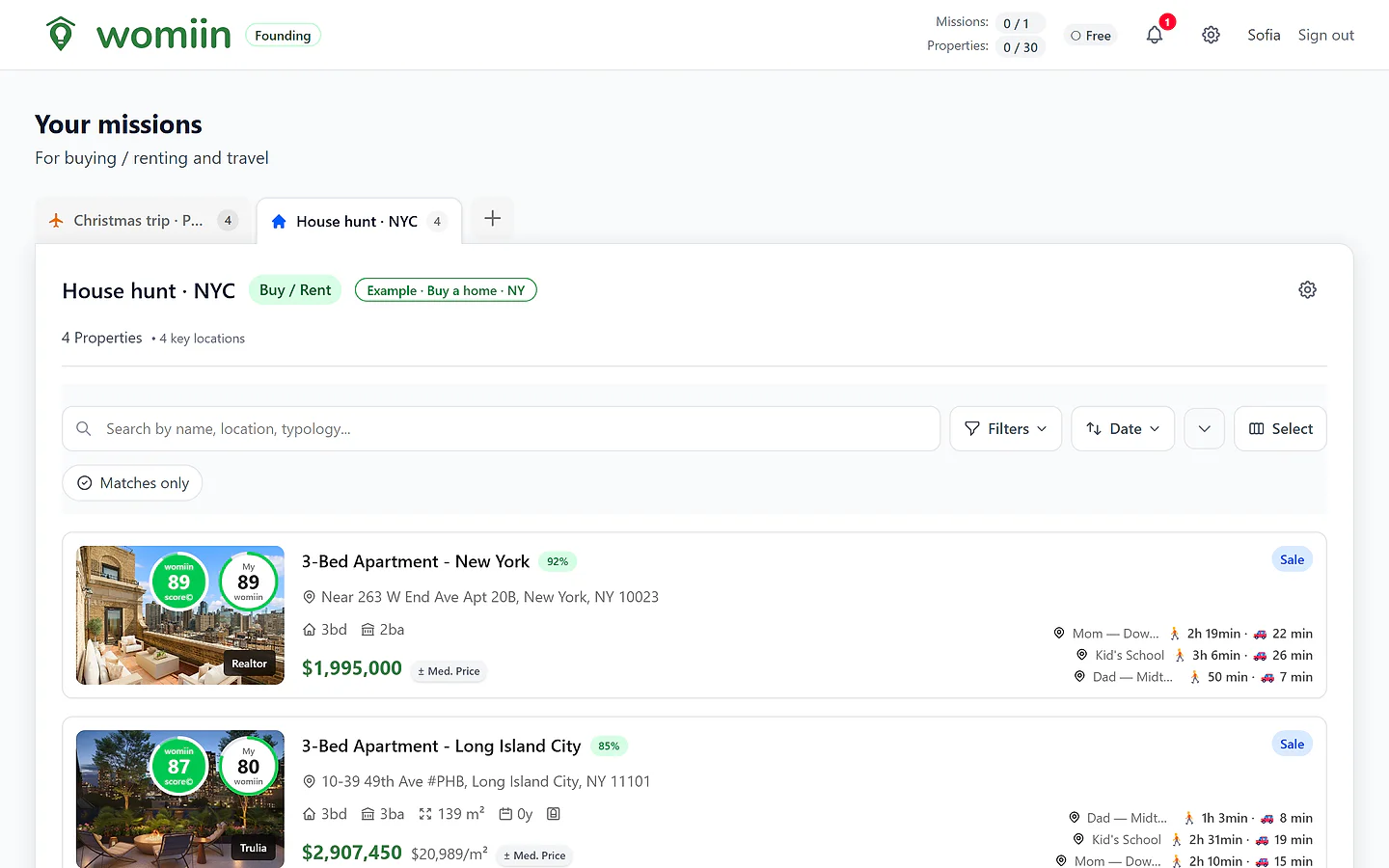Click Buy / Rent tag
This screenshot has width=1389, height=868.
295,289
